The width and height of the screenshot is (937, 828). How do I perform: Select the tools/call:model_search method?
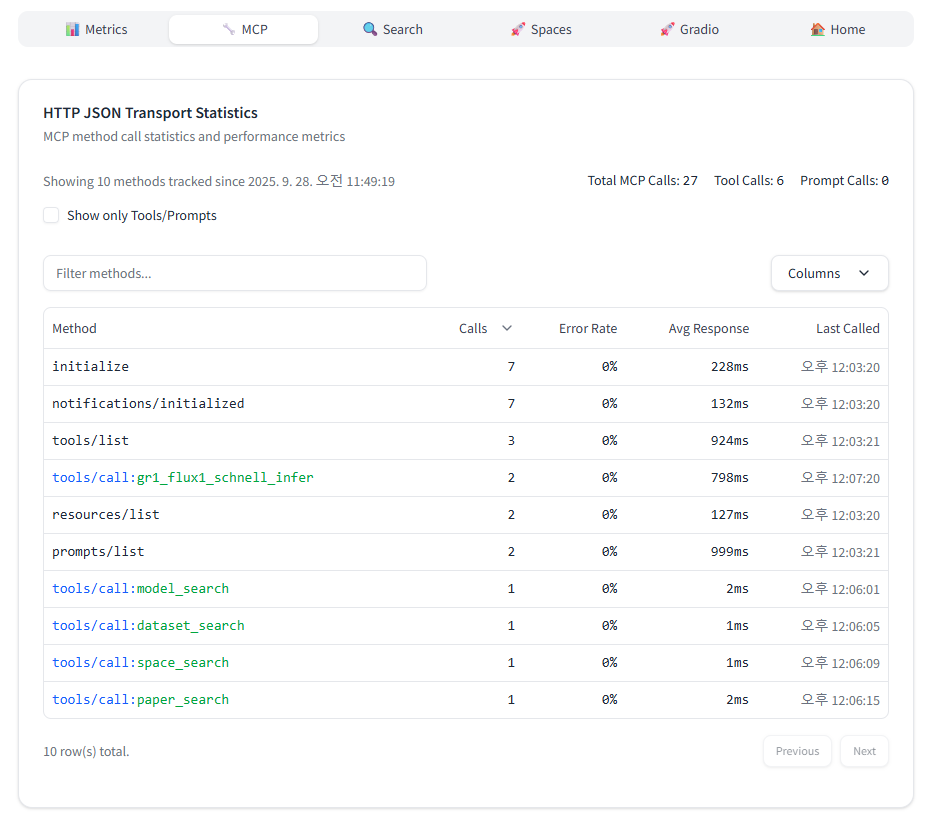point(141,589)
